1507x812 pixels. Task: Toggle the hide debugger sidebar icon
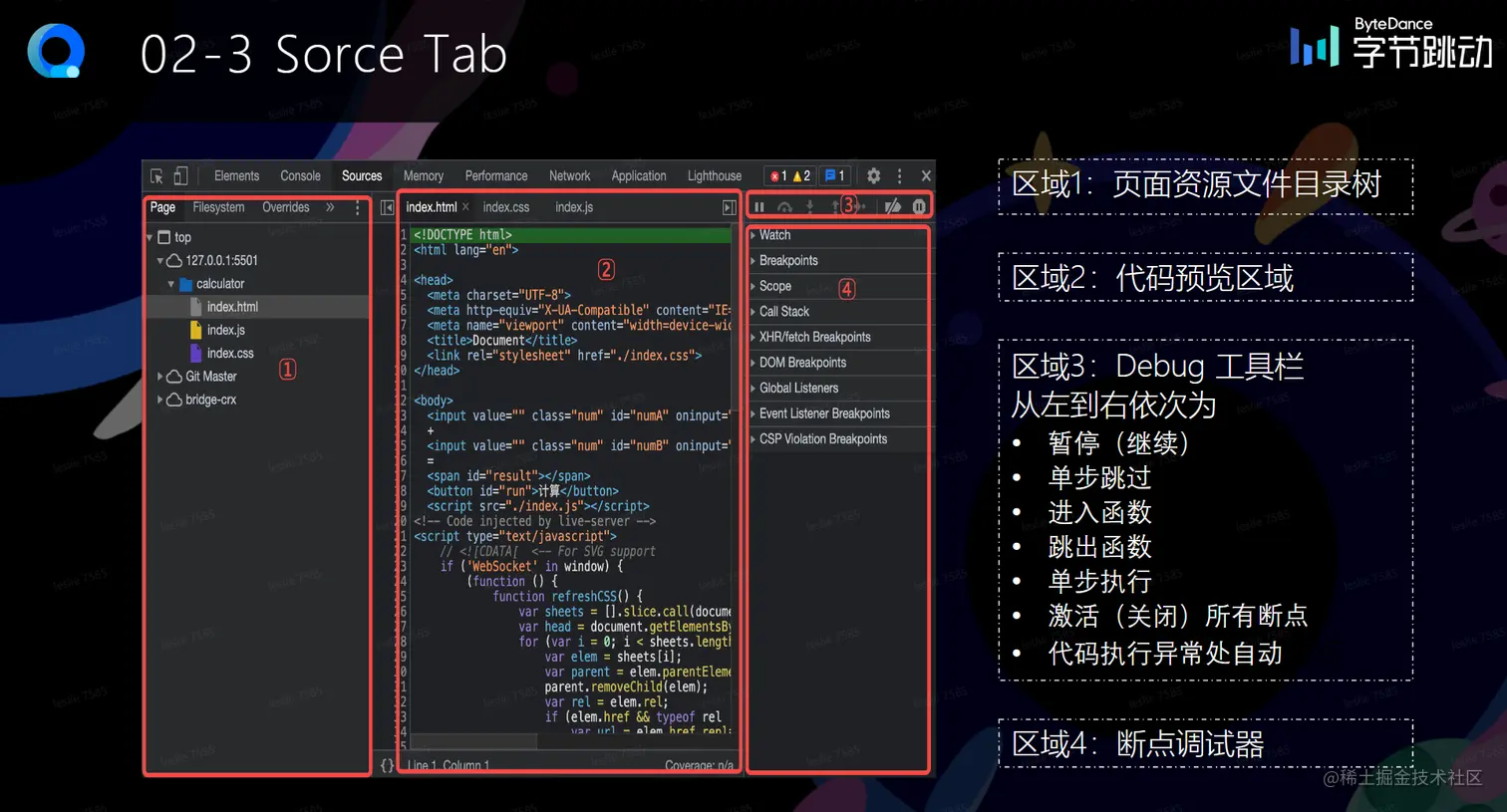pos(729,207)
